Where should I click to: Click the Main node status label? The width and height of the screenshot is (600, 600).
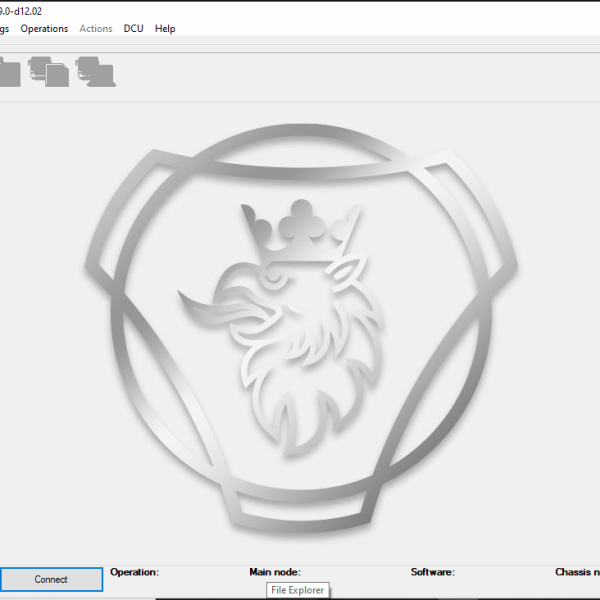coord(275,572)
